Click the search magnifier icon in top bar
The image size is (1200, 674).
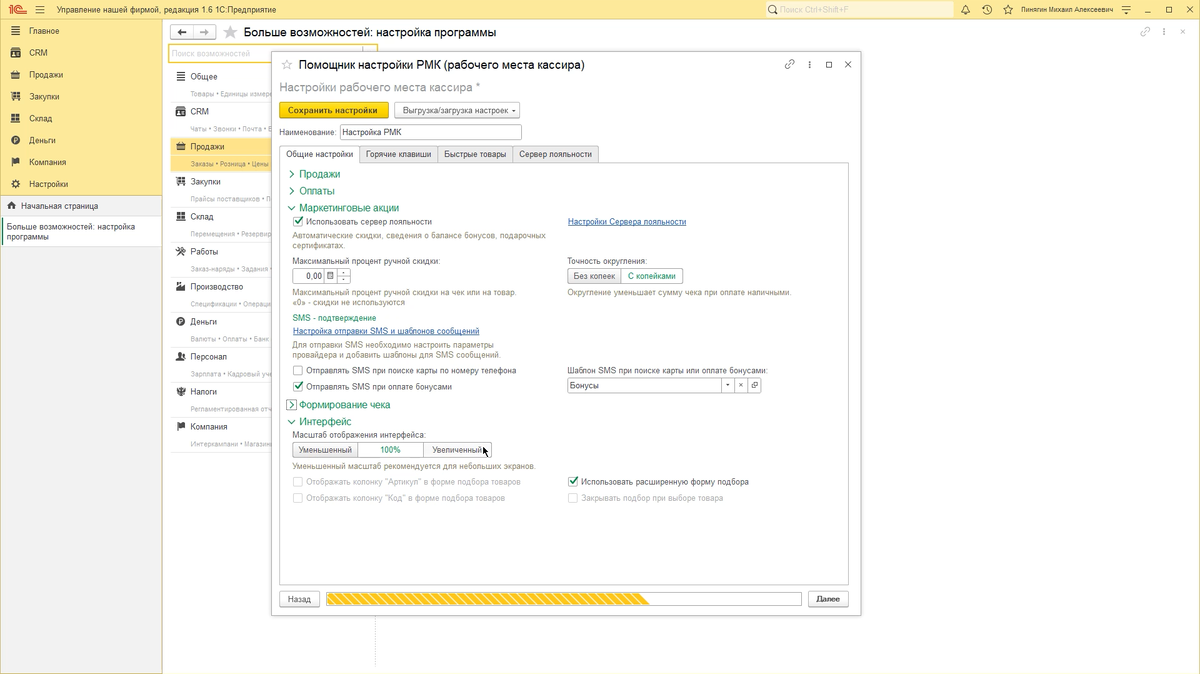773,10
